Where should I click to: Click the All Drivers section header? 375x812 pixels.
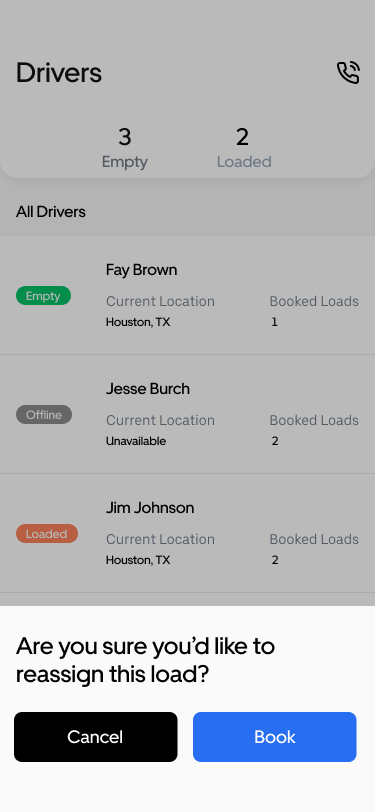click(x=51, y=212)
